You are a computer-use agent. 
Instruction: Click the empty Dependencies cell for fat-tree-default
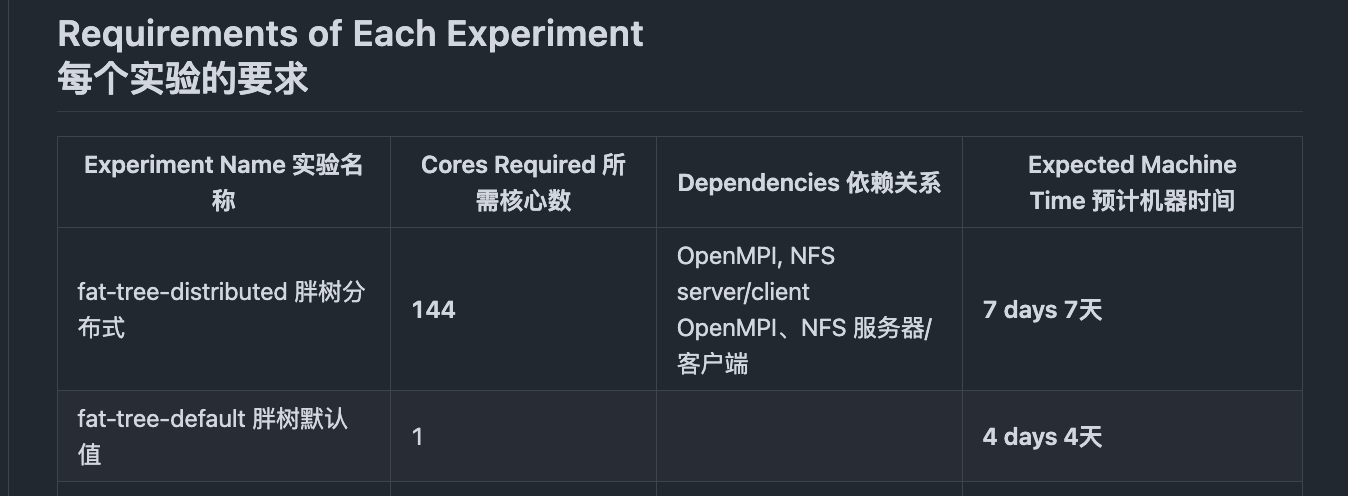[x=809, y=437]
